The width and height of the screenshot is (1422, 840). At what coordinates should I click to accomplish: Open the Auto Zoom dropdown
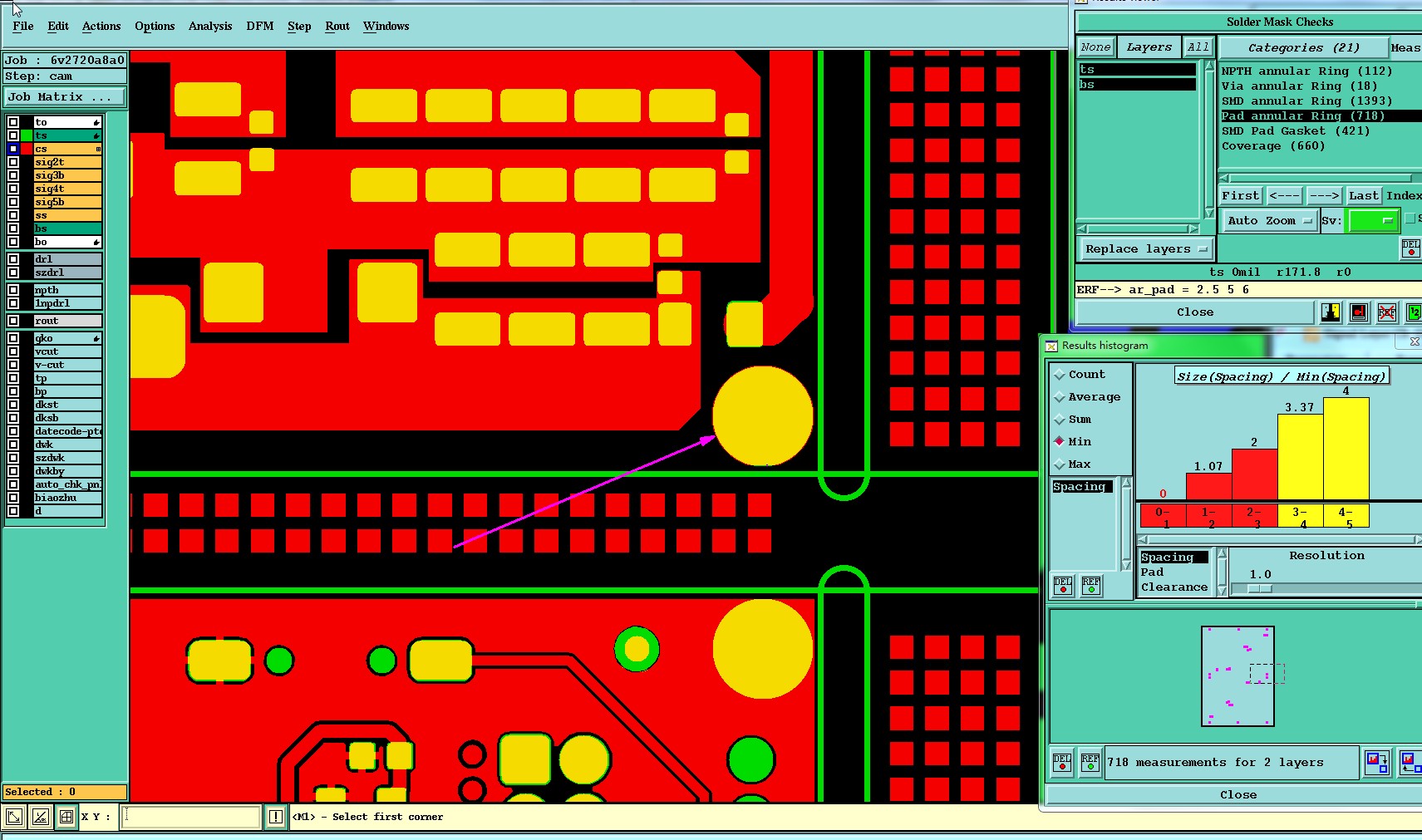pyautogui.click(x=1269, y=221)
